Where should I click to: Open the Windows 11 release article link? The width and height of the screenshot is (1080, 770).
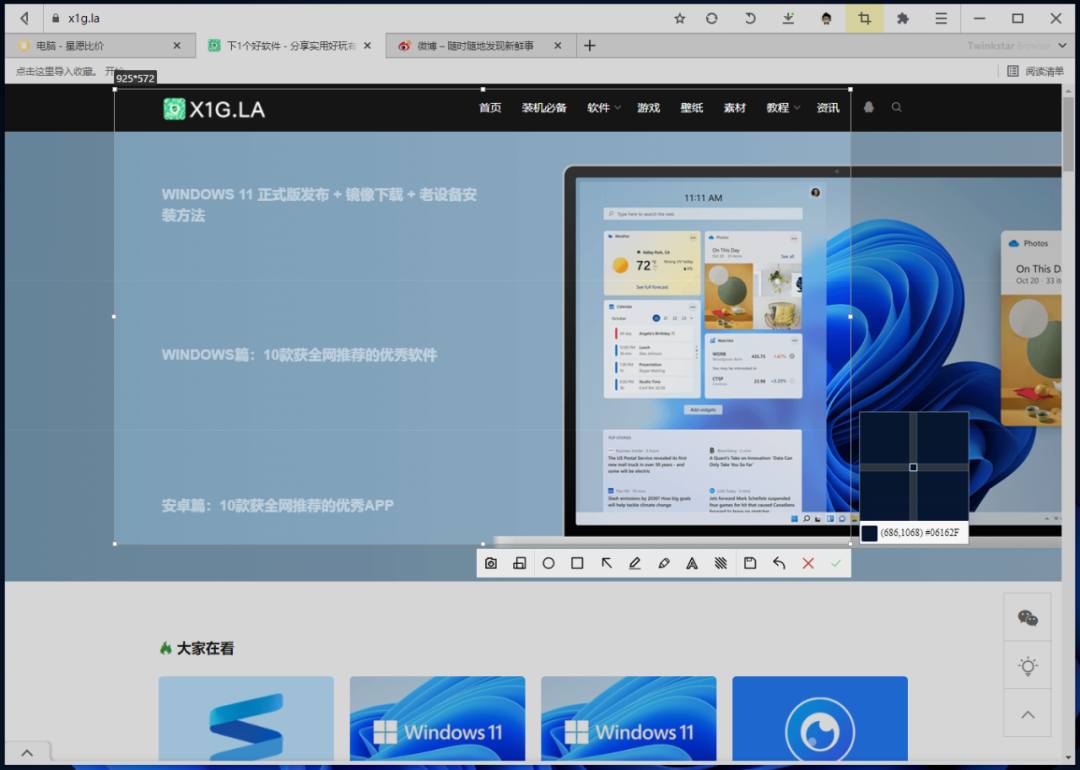pyautogui.click(x=320, y=204)
